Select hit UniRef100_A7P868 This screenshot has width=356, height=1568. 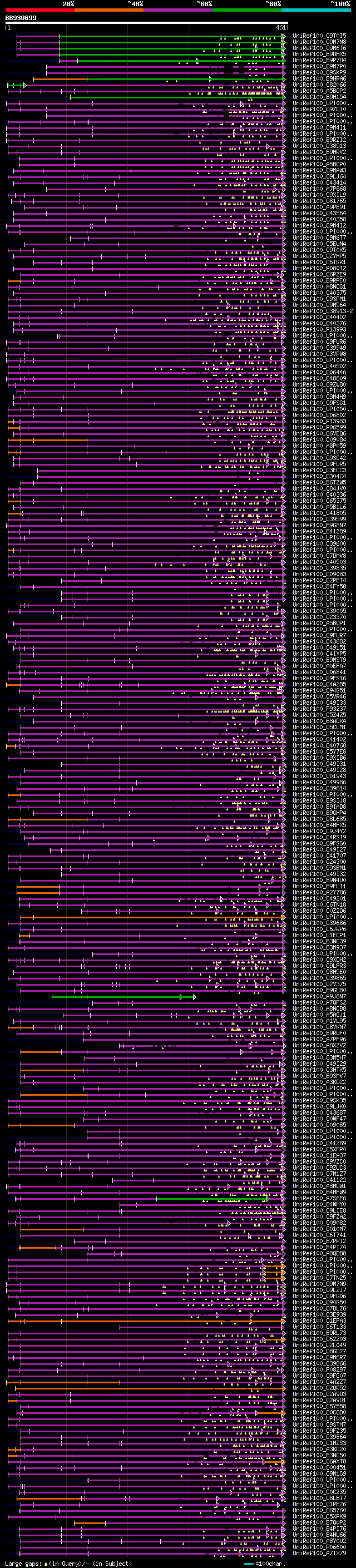(319, 189)
